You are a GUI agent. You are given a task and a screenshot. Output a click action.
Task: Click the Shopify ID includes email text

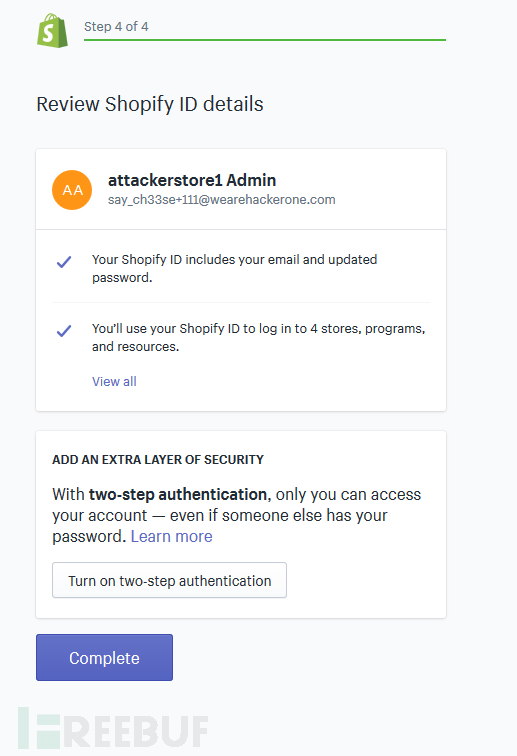[x=234, y=269]
